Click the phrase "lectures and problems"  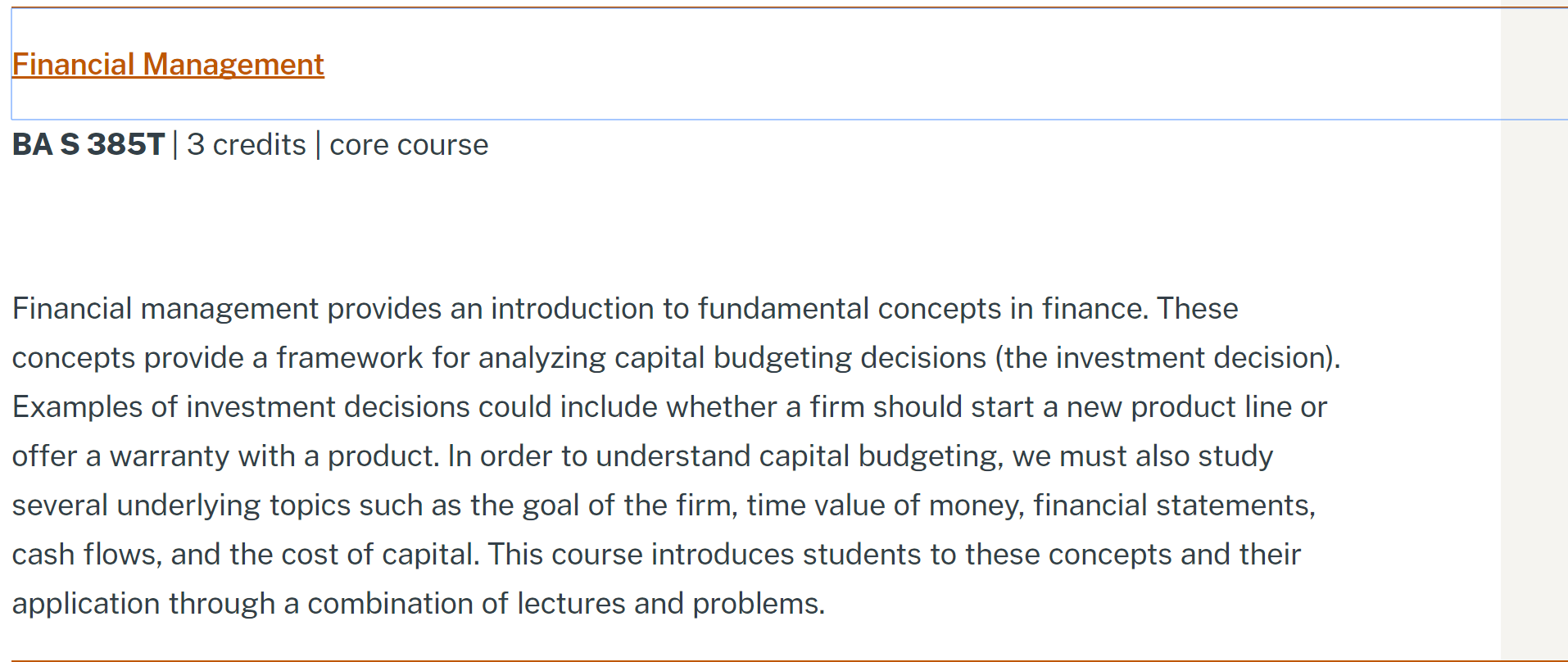670,604
